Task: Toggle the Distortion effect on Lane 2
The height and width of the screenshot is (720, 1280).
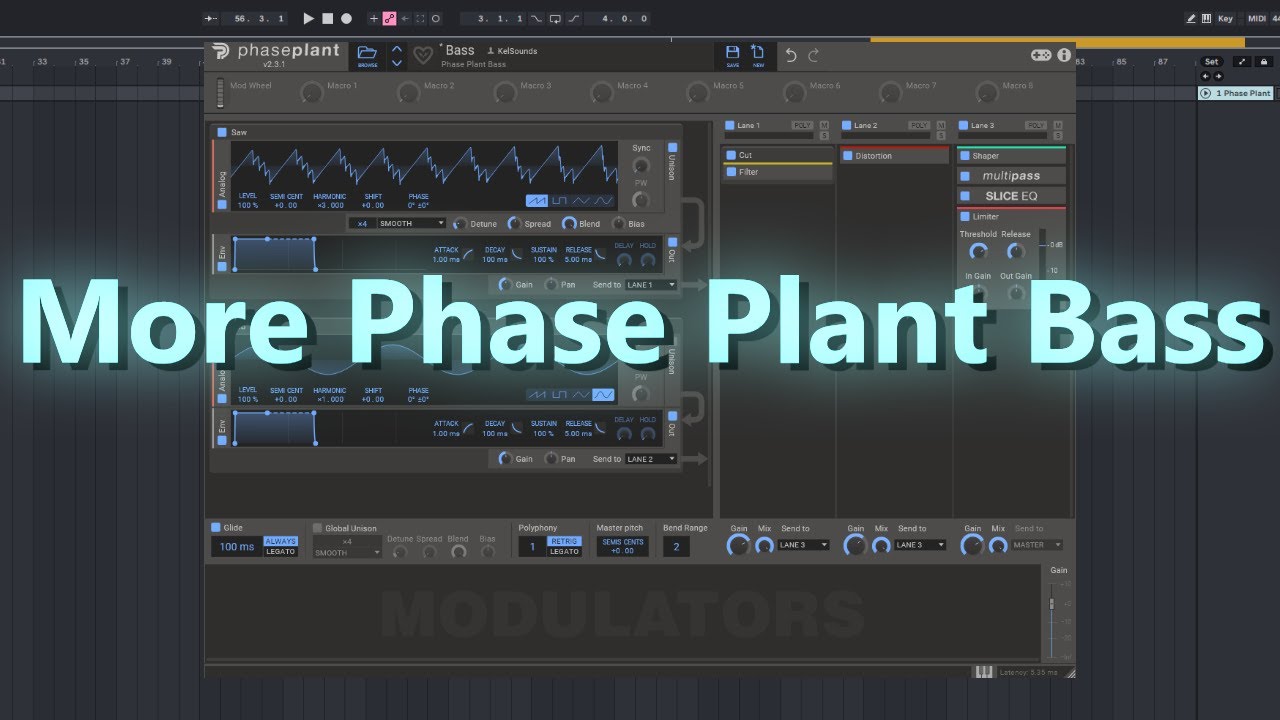Action: pos(848,156)
